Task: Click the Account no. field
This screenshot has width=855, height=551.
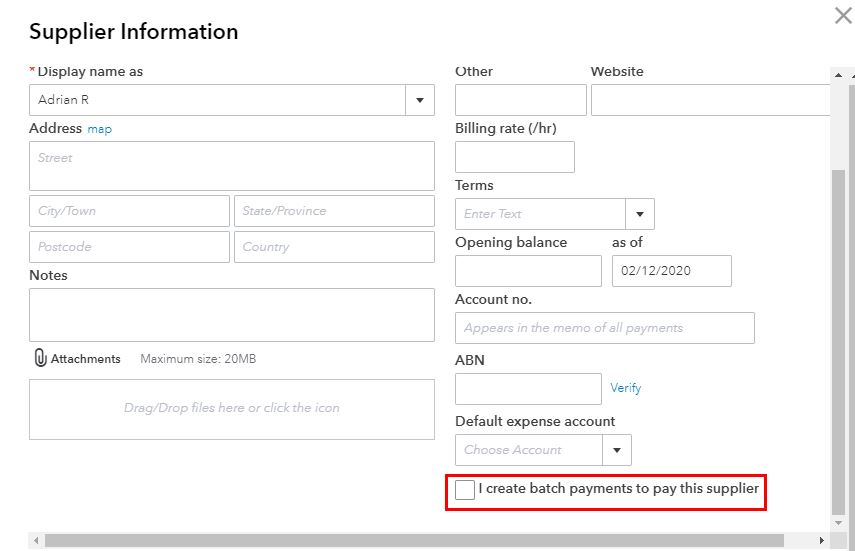Action: point(605,328)
